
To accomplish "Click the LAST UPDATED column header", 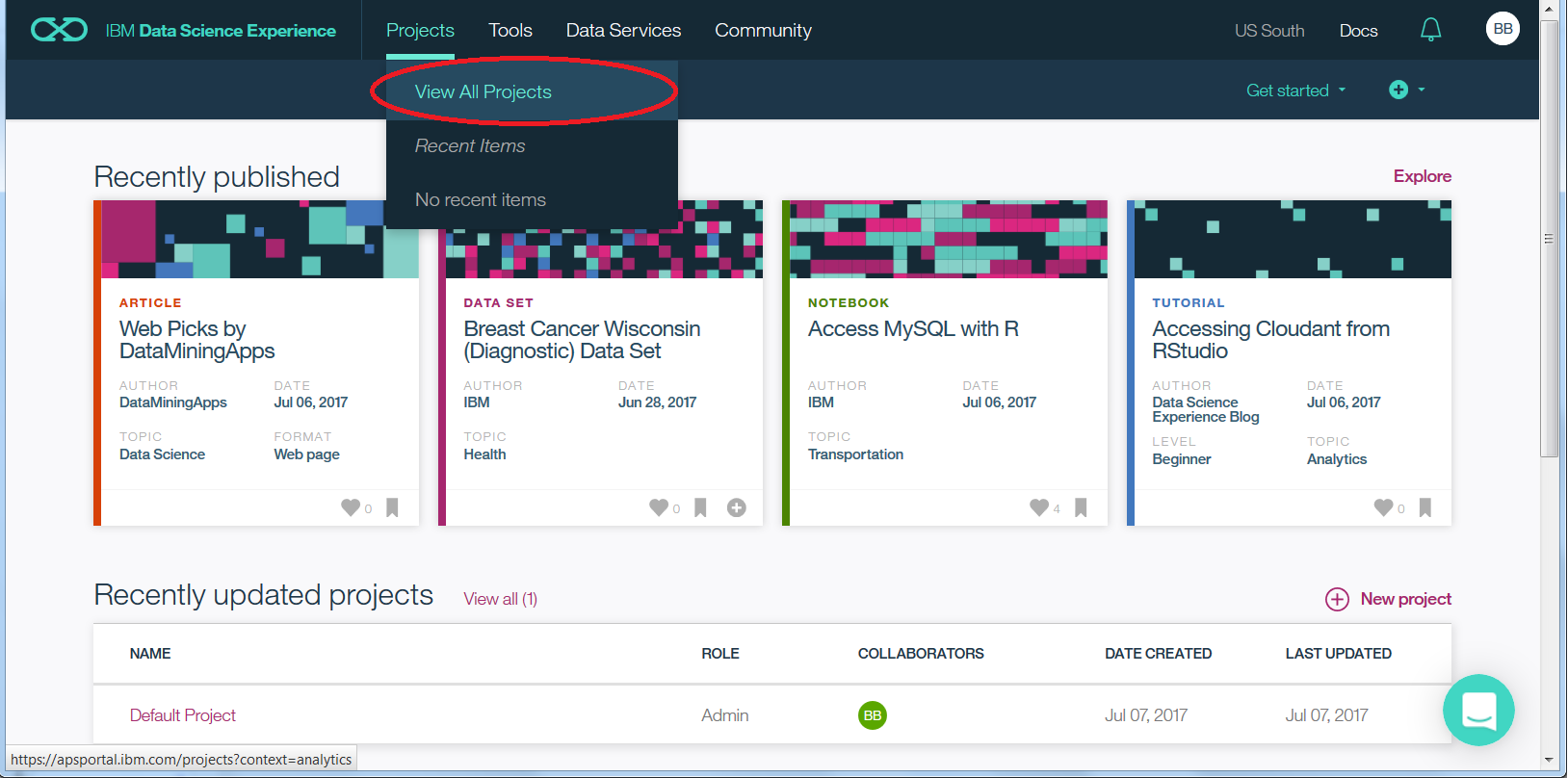I will [1338, 654].
